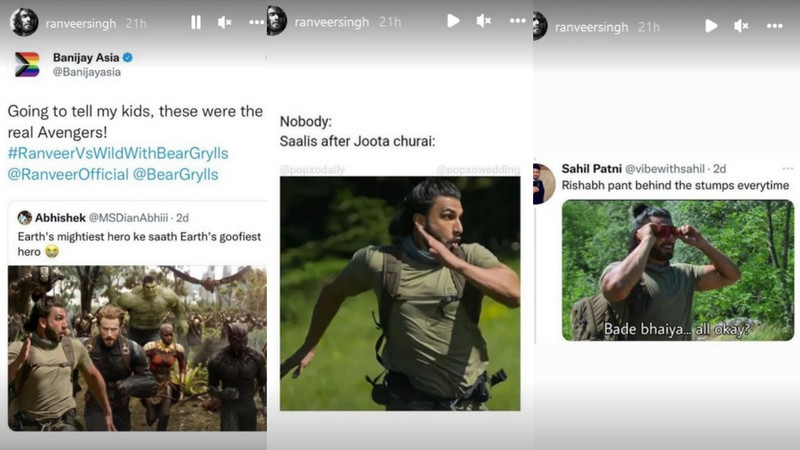Click the Banijay Asia verified badge
This screenshot has width=800, height=450.
(x=128, y=58)
